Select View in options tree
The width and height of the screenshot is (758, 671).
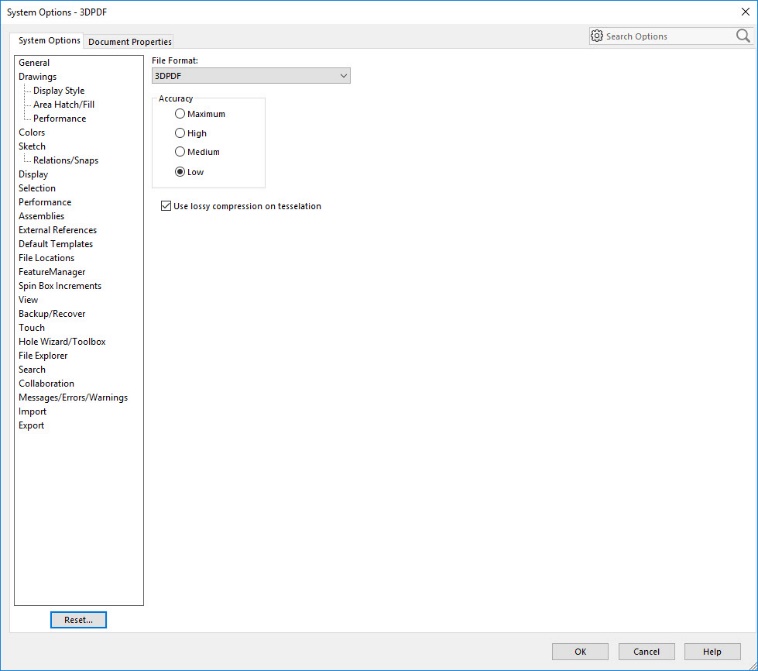(28, 300)
